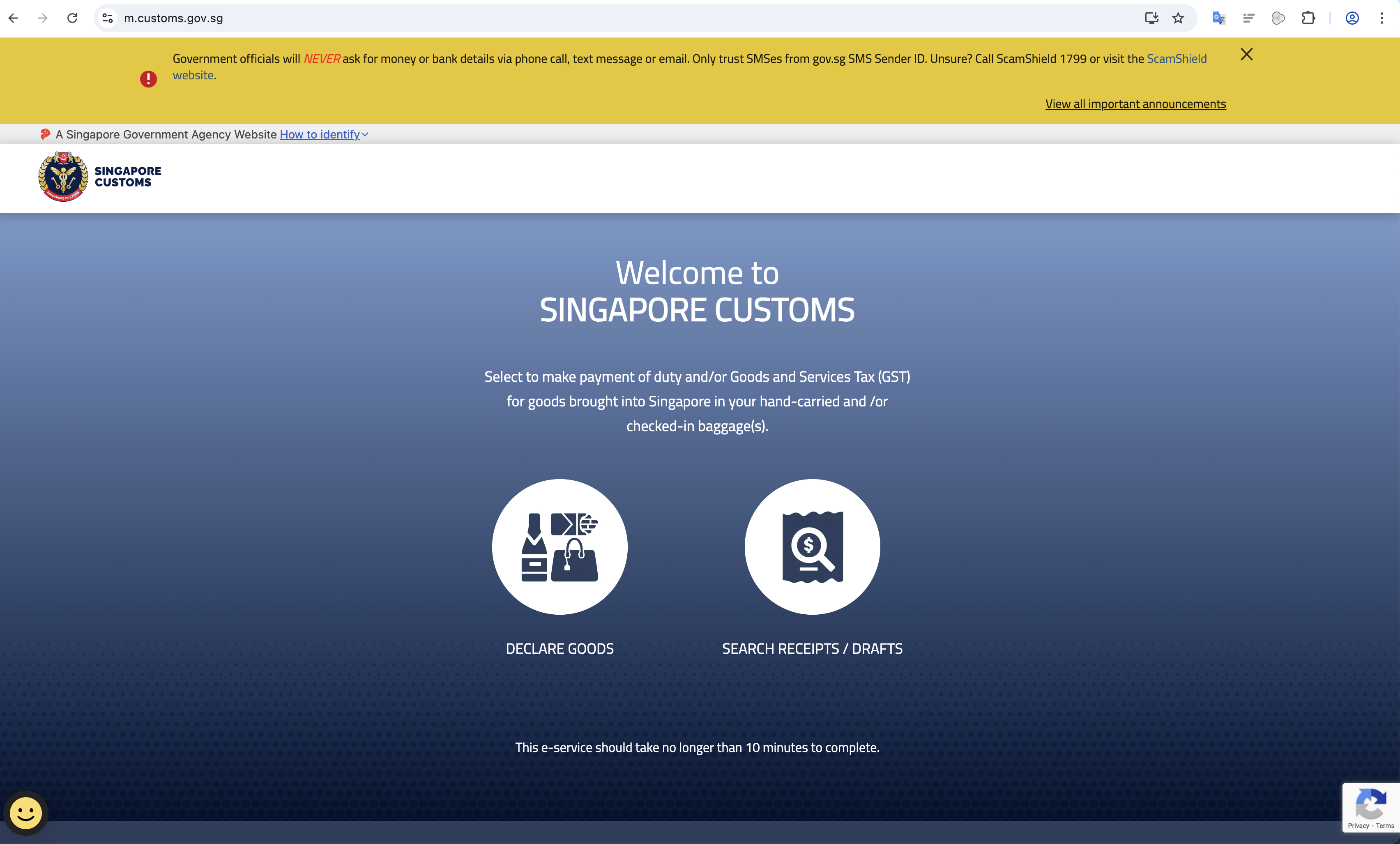This screenshot has width=1400, height=844.
Task: Open the feedback smiley widget
Action: pyautogui.click(x=25, y=813)
